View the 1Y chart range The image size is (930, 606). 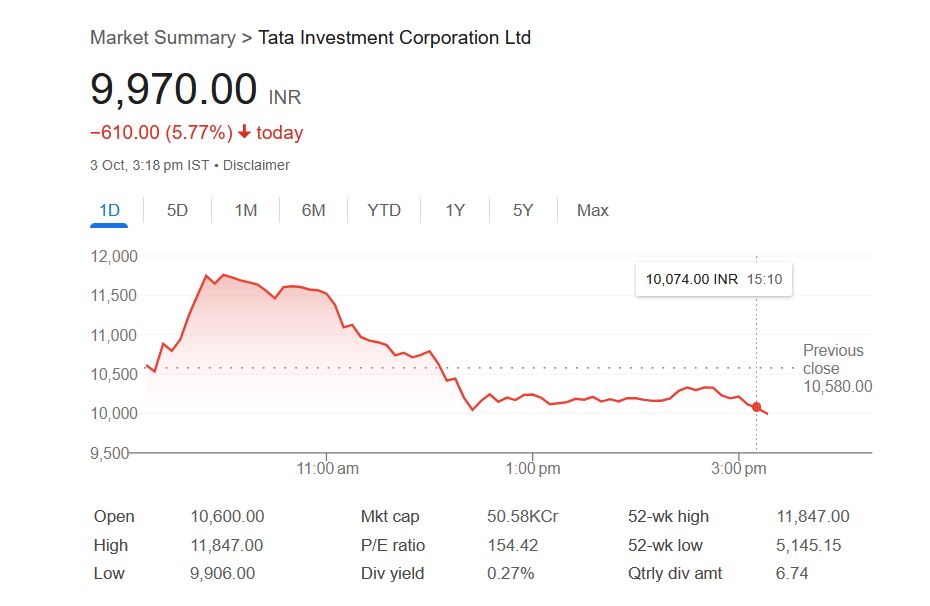[455, 210]
